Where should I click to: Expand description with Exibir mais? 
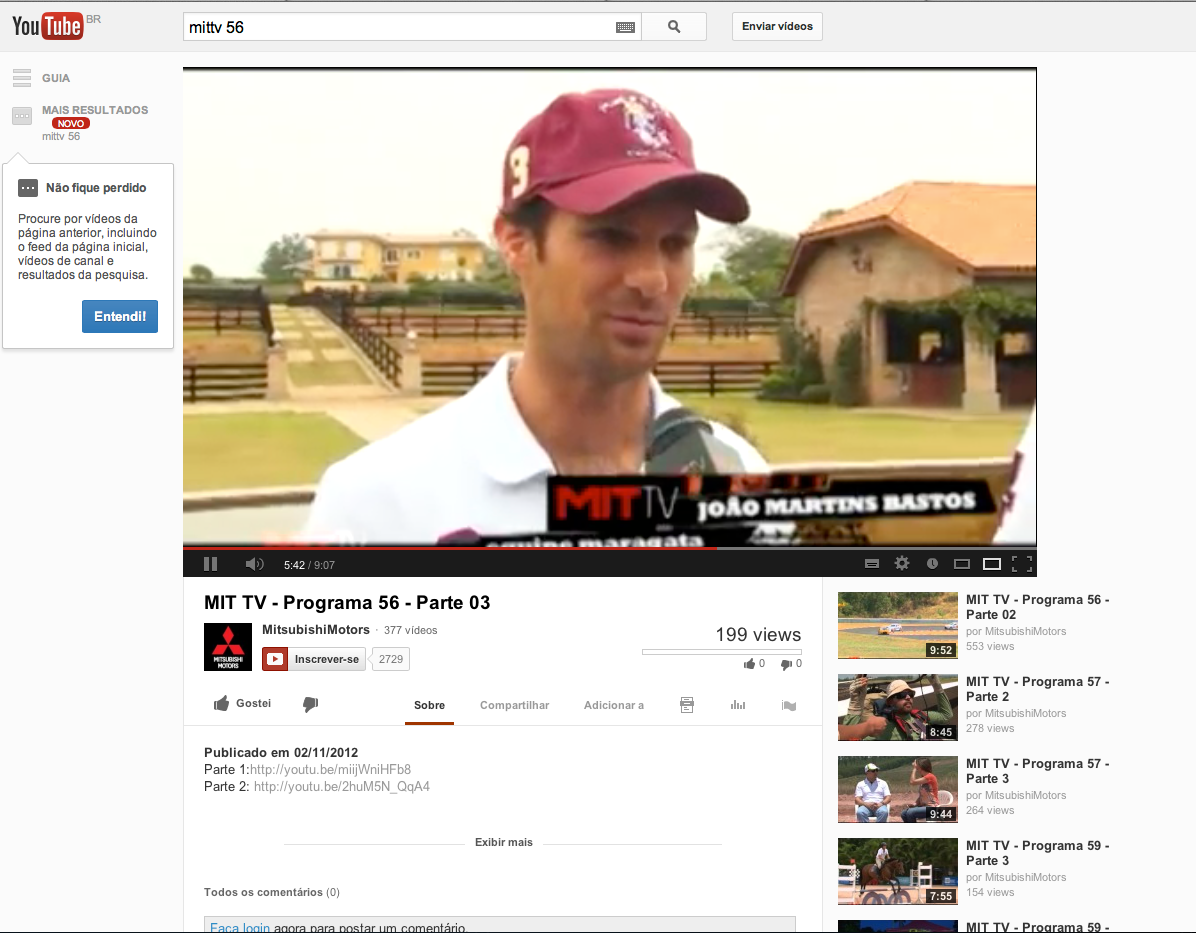503,842
